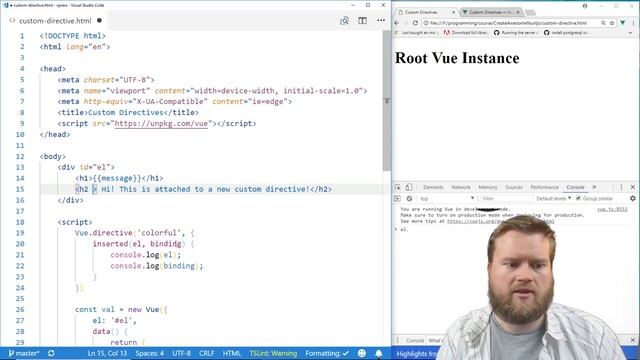Image resolution: width=640 pixels, height=360 pixels.
Task: Click the unpkg.com/vue link in code
Action: pos(161,123)
